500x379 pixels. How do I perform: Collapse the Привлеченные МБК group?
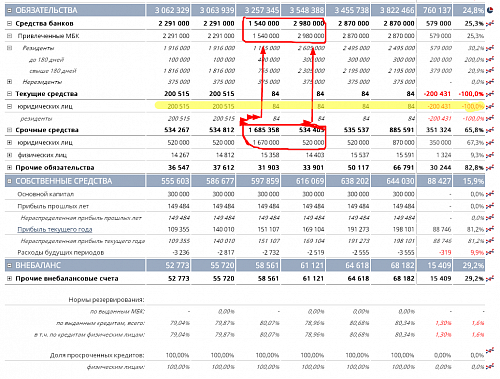click(9, 36)
